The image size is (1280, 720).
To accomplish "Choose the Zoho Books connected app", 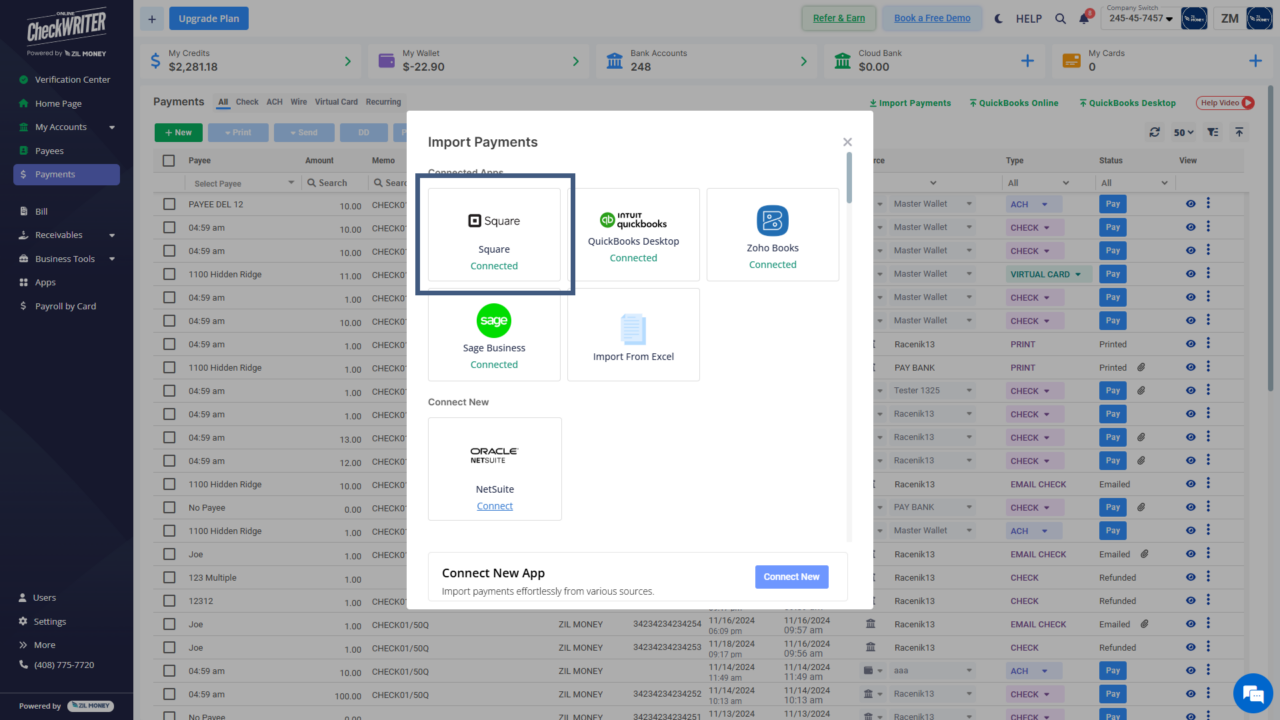I will coord(772,235).
